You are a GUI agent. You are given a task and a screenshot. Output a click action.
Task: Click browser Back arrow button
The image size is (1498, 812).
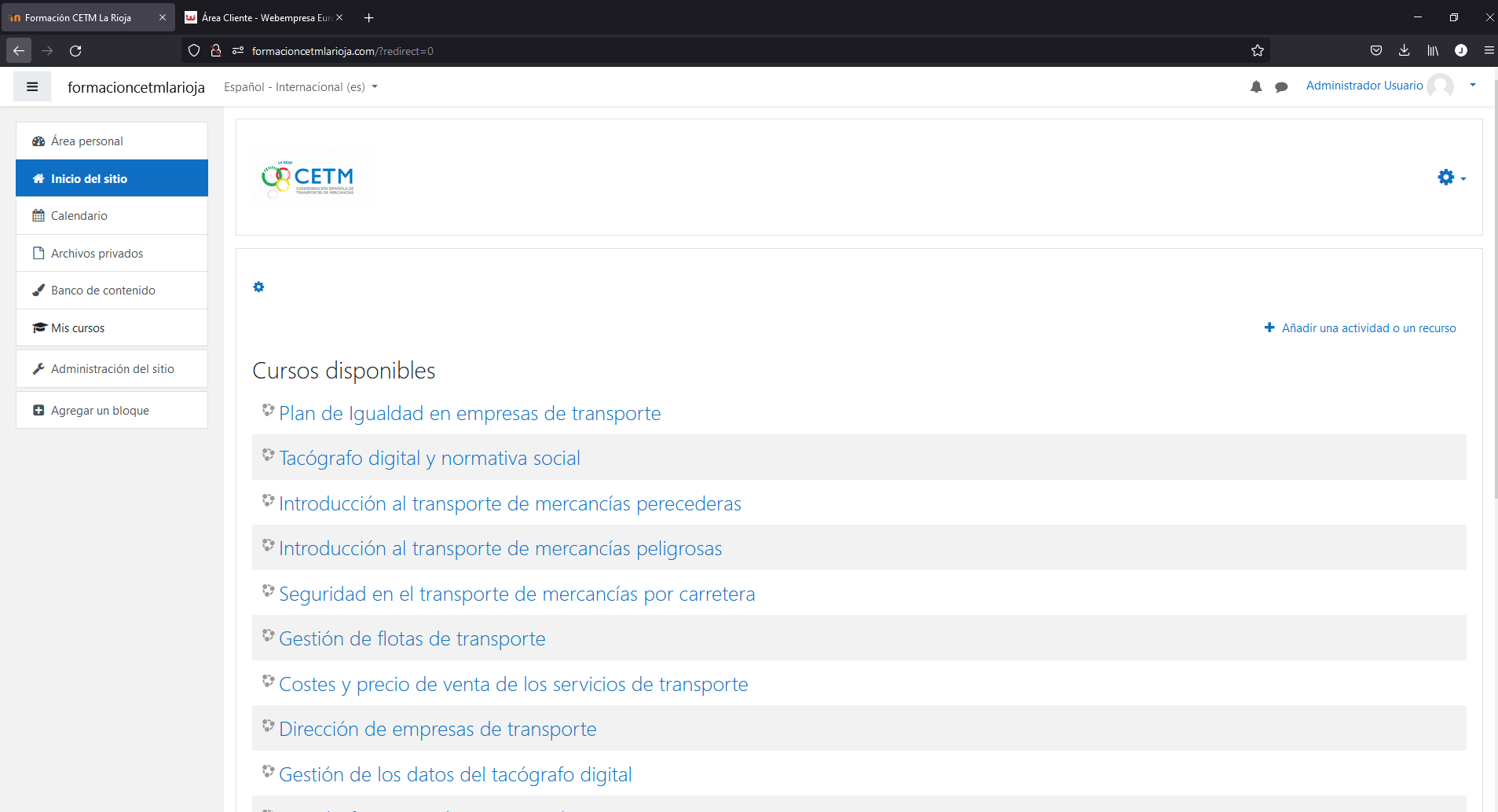coord(19,50)
